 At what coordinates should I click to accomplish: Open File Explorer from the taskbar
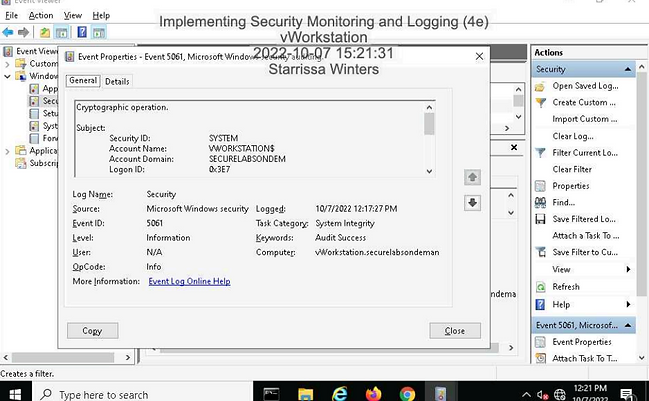(x=305, y=394)
